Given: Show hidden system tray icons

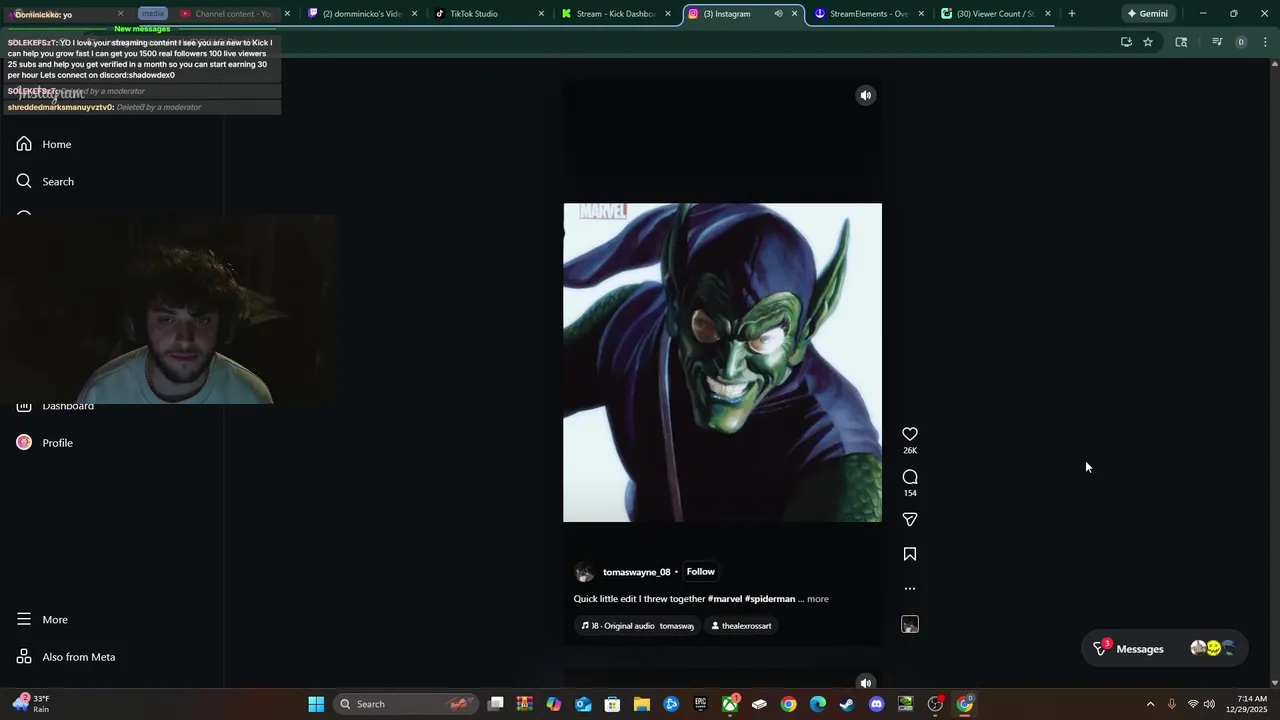Looking at the screenshot, I should tap(1150, 704).
